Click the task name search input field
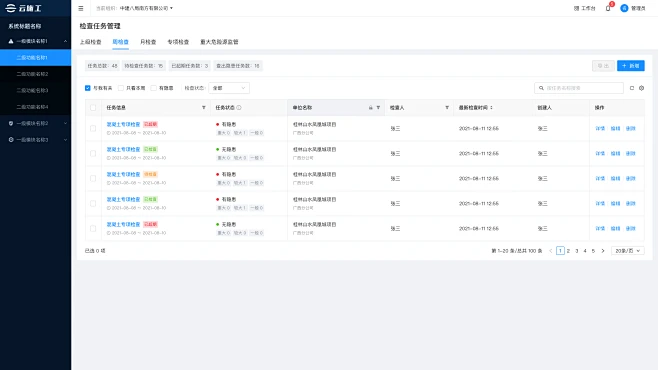Image resolution: width=658 pixels, height=370 pixels. (579, 88)
